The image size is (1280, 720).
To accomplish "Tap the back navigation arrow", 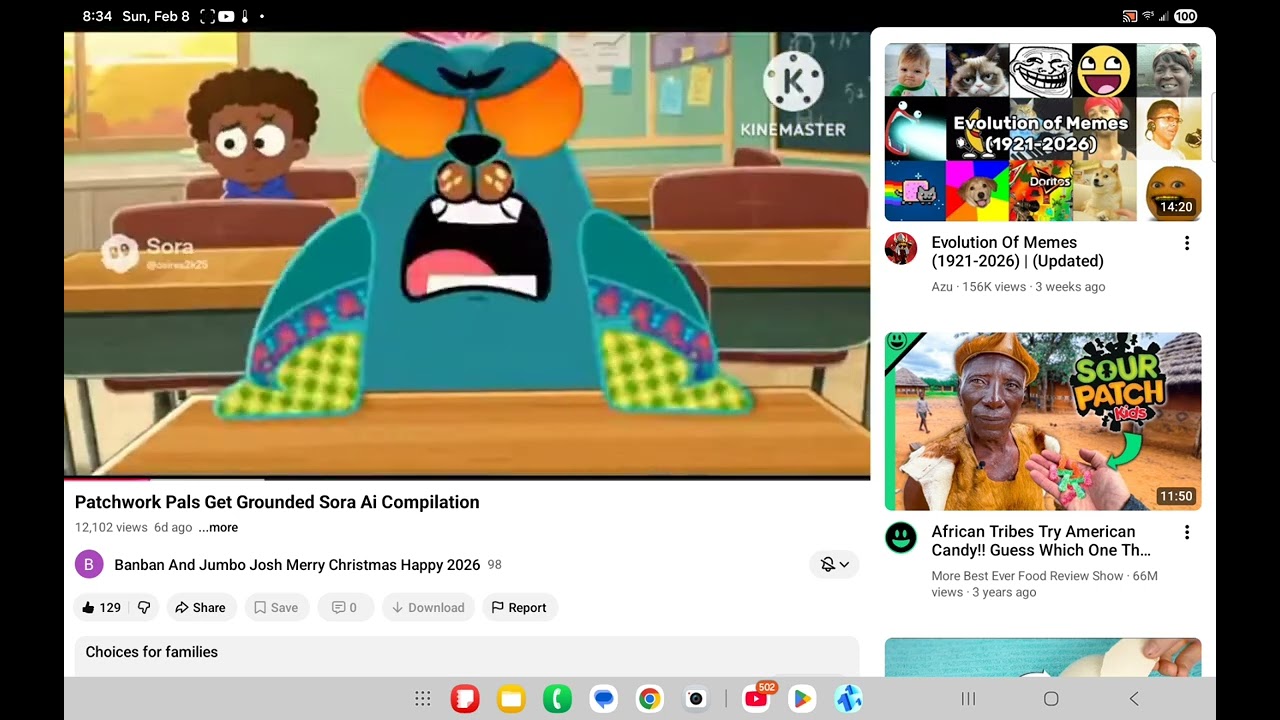I will pyautogui.click(x=1134, y=699).
